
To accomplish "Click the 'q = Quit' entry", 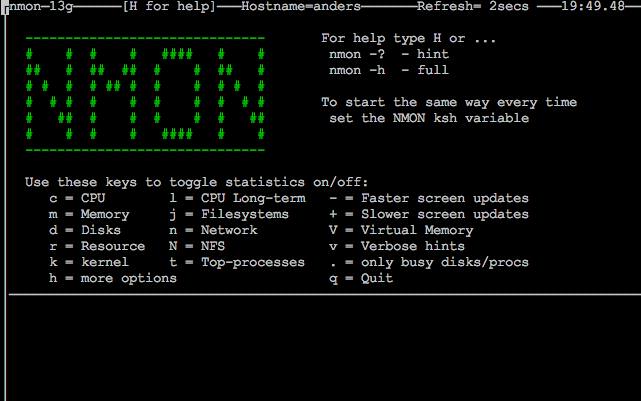I will (x=361, y=278).
